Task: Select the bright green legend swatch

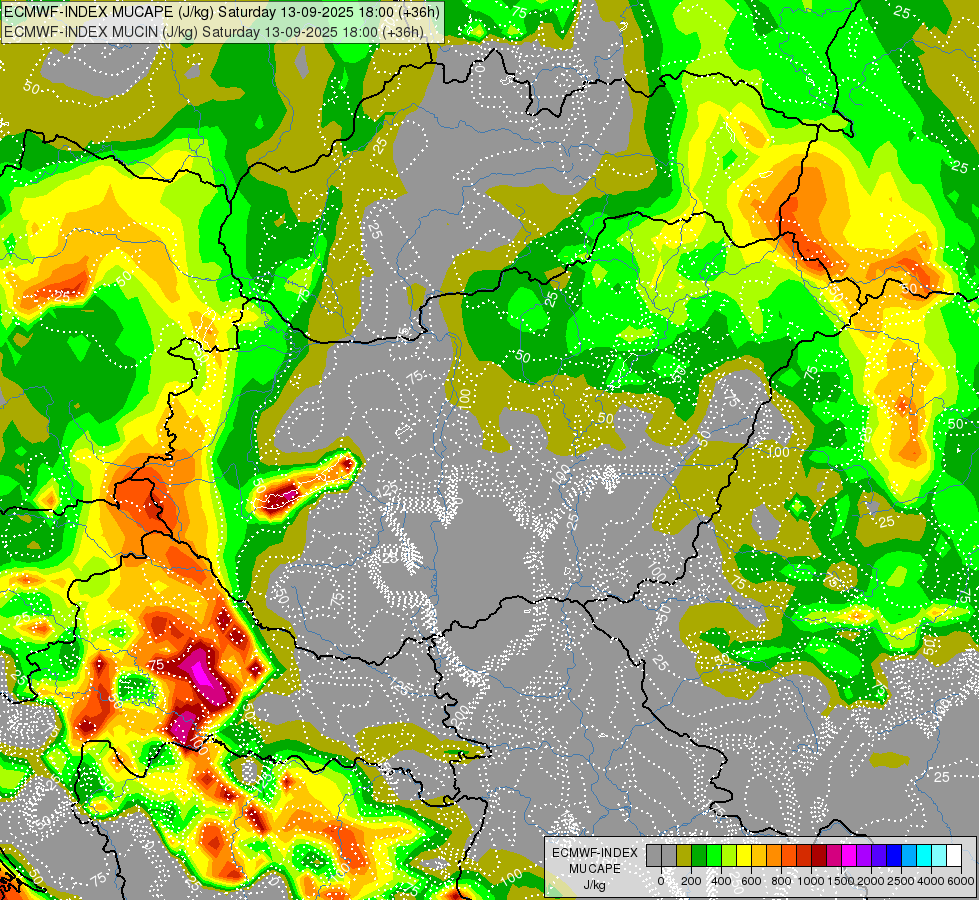Action: coord(714,856)
